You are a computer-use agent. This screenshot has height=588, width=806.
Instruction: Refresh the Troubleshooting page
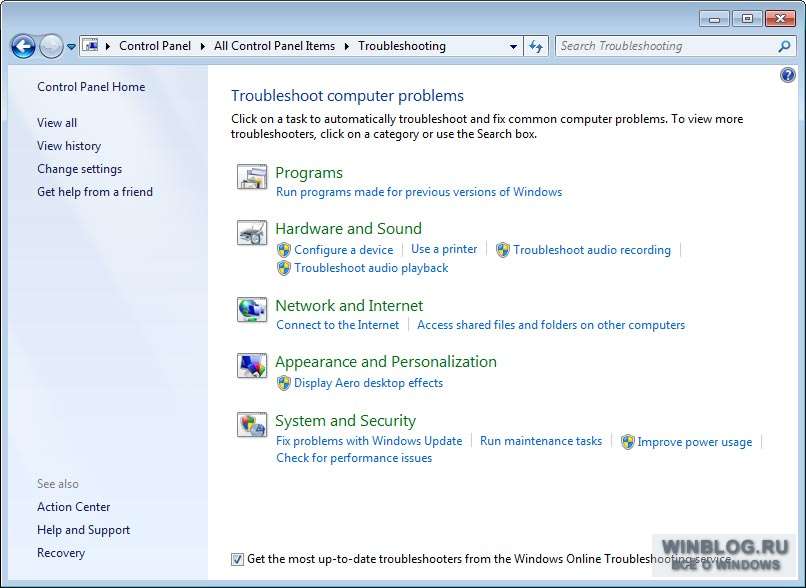pyautogui.click(x=536, y=46)
